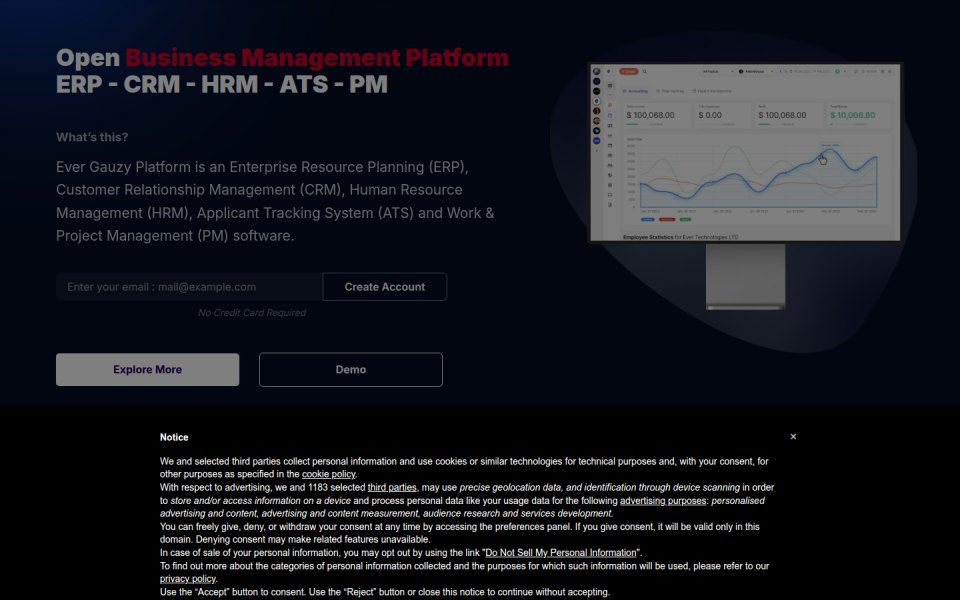Select the Time tracking tab in the dashboard preview
Viewport: 960px width, 600px height.
(x=670, y=91)
